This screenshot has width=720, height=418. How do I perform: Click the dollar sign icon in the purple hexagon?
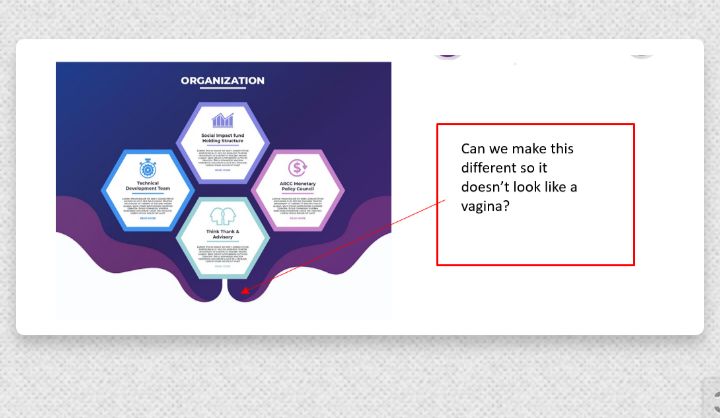[x=298, y=168]
